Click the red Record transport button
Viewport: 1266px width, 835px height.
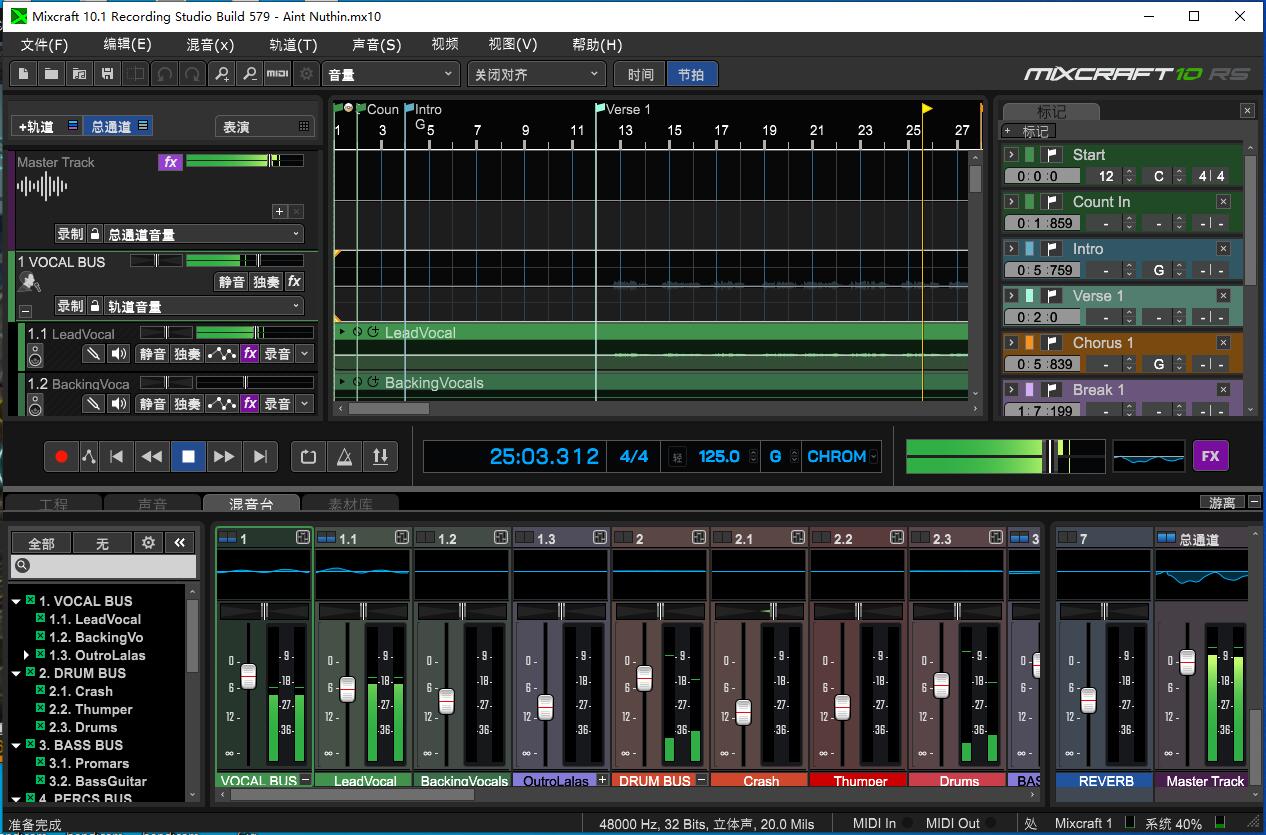tap(62, 456)
